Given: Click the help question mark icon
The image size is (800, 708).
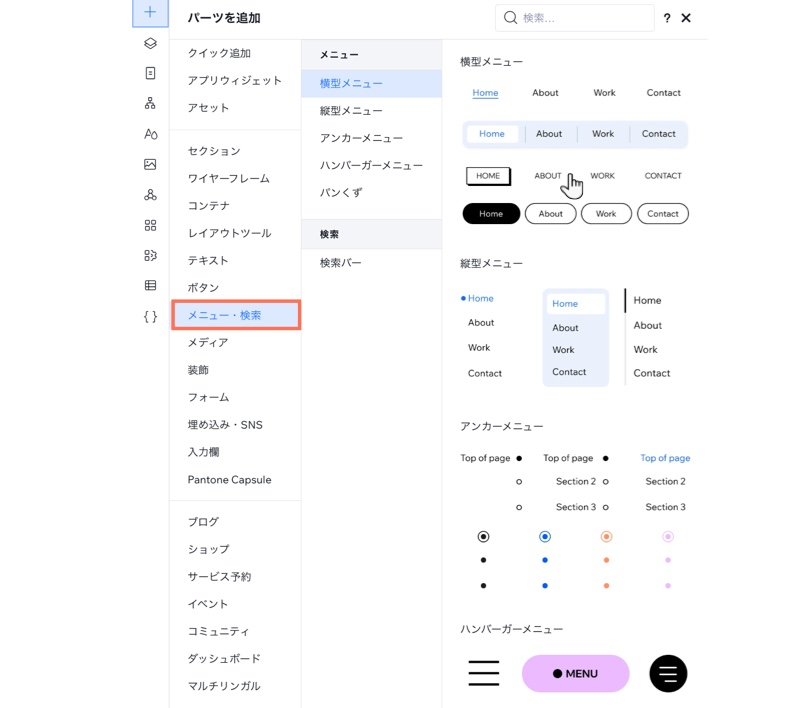Looking at the screenshot, I should (666, 18).
